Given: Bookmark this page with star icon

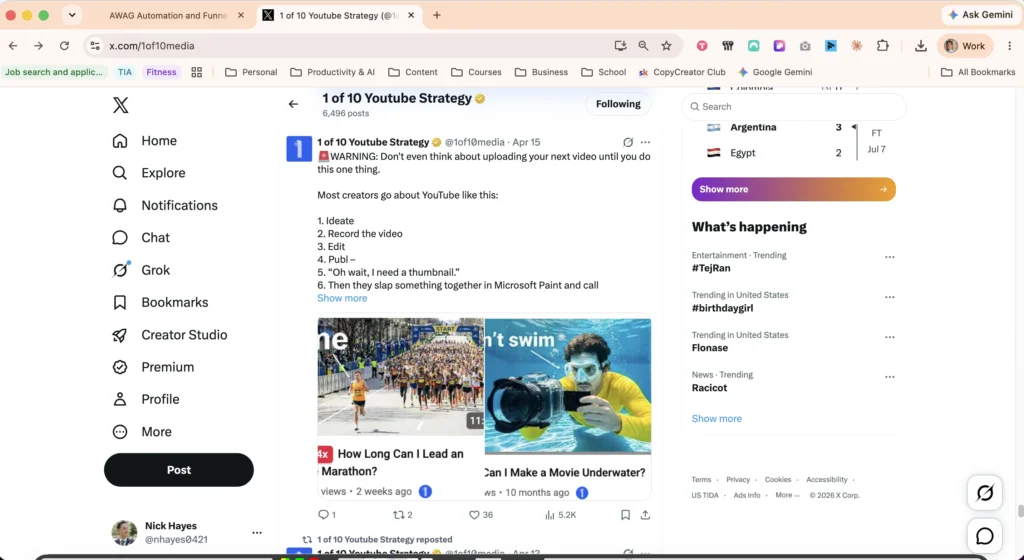Looking at the screenshot, I should click(x=666, y=46).
